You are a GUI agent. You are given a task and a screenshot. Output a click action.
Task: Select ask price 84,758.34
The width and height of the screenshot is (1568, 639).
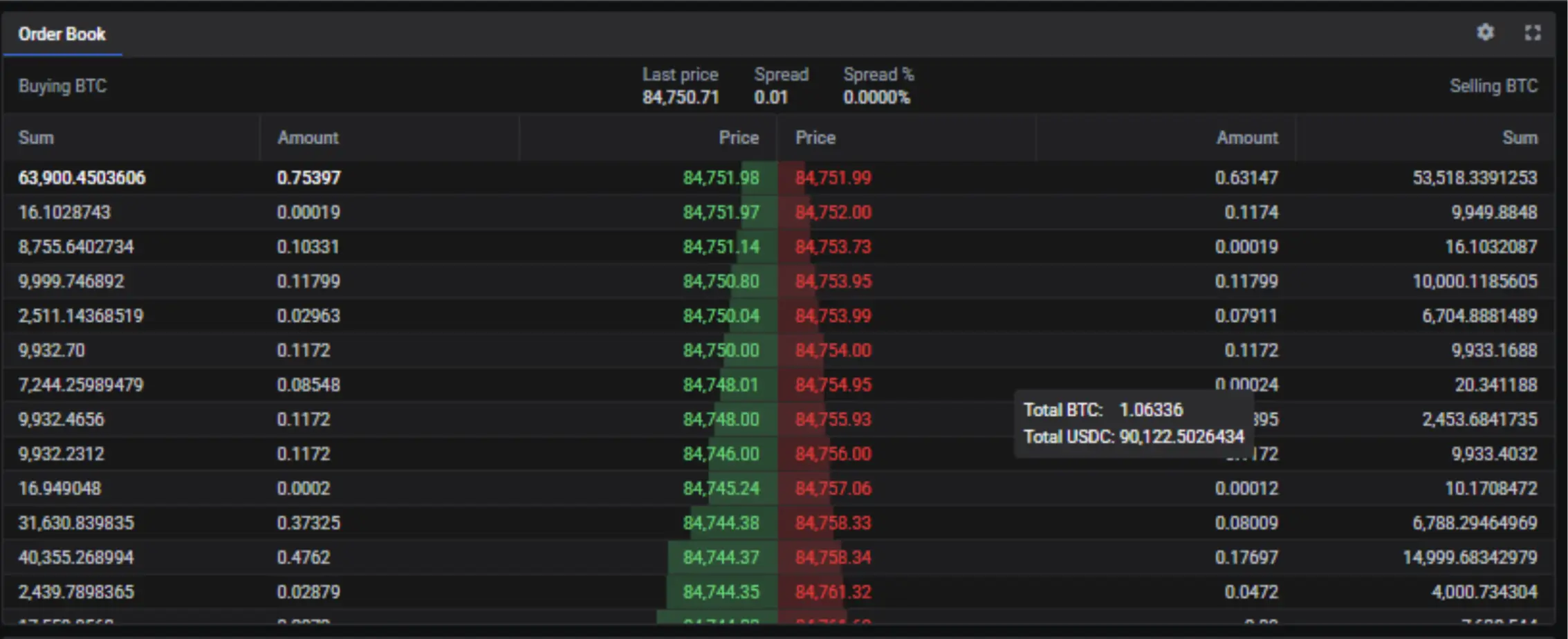833,557
